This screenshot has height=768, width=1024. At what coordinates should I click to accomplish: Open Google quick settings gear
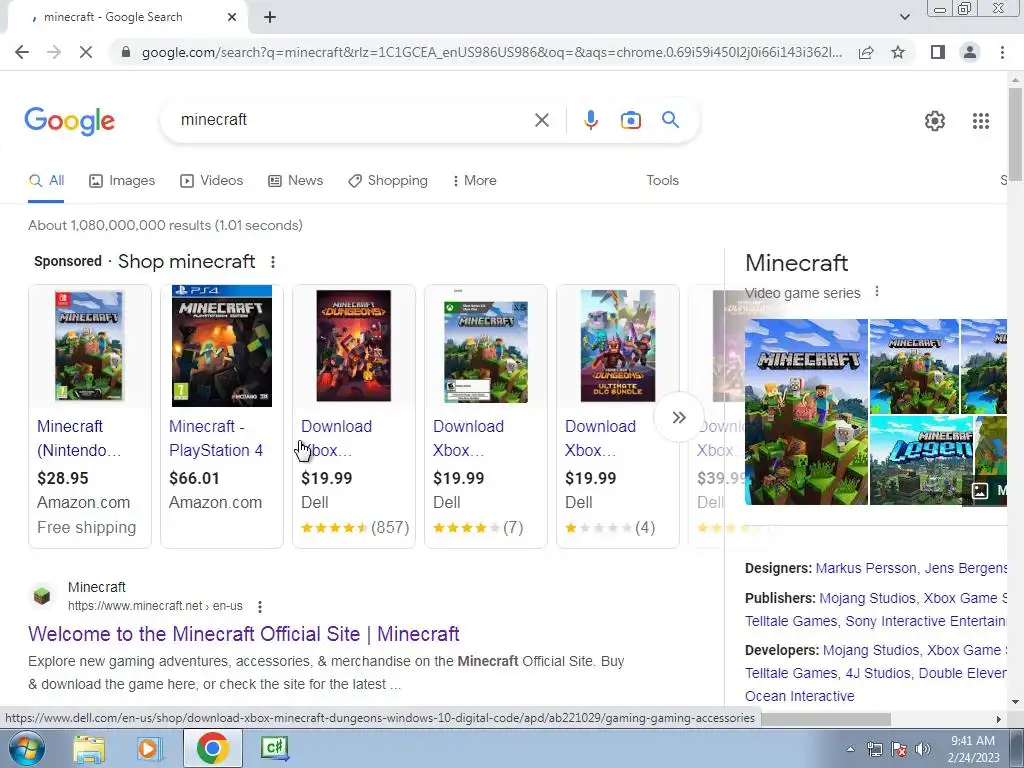[x=935, y=121]
